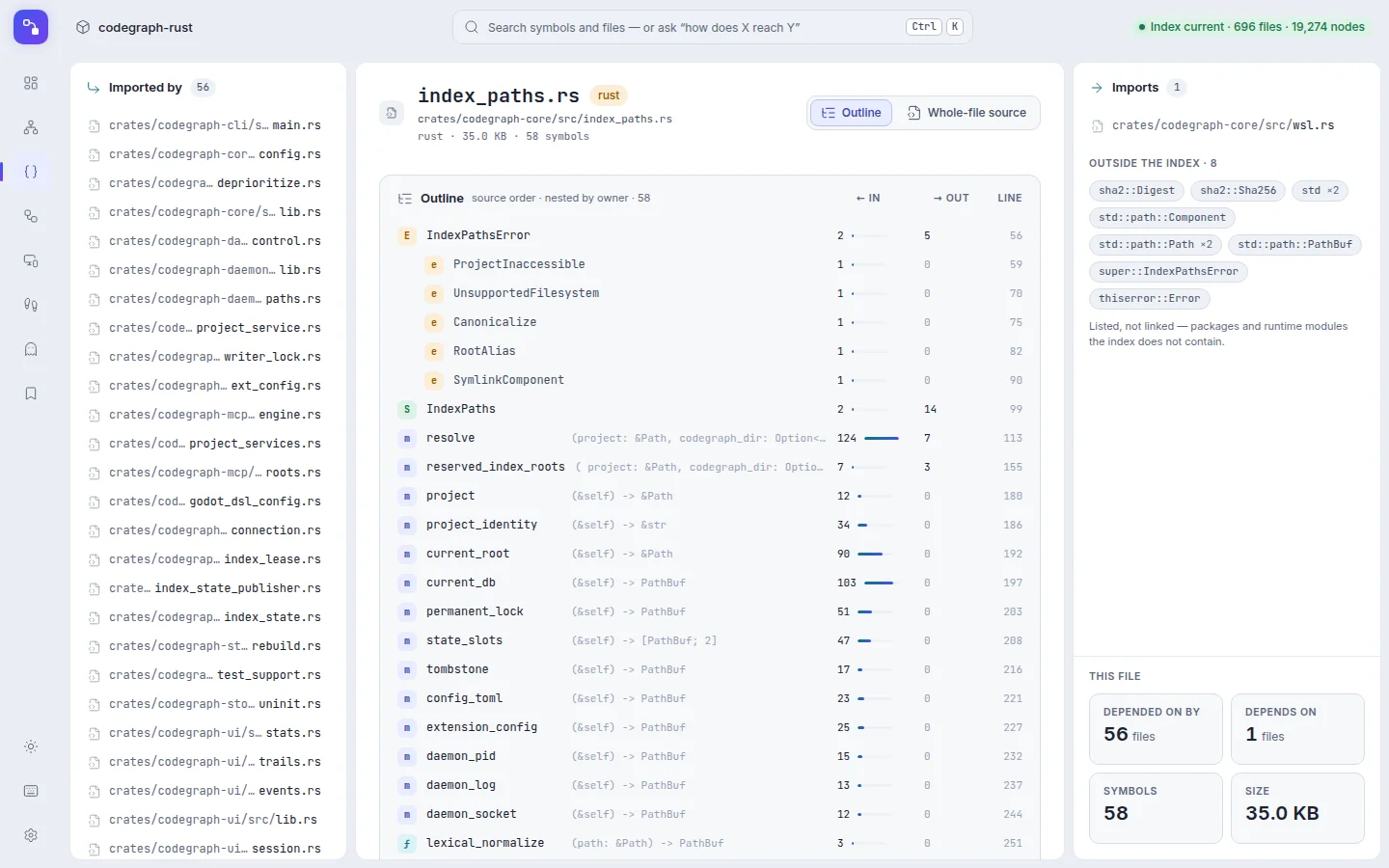
Task: Open the codegraph-rust project name
Action: pos(146,27)
